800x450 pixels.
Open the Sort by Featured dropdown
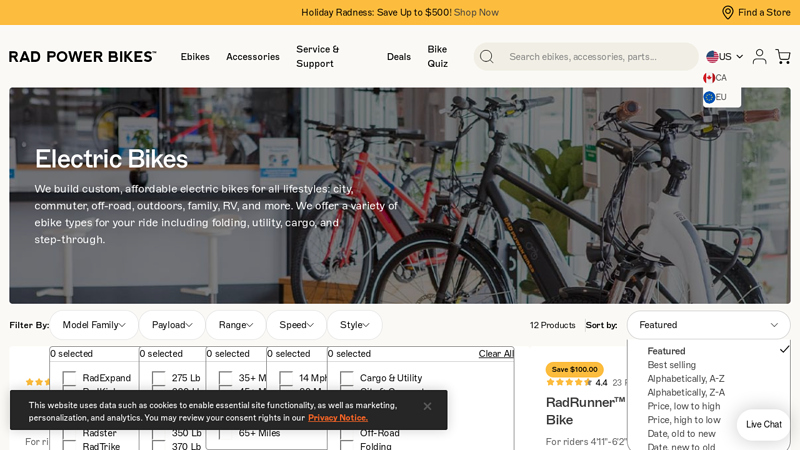[x=708, y=325]
